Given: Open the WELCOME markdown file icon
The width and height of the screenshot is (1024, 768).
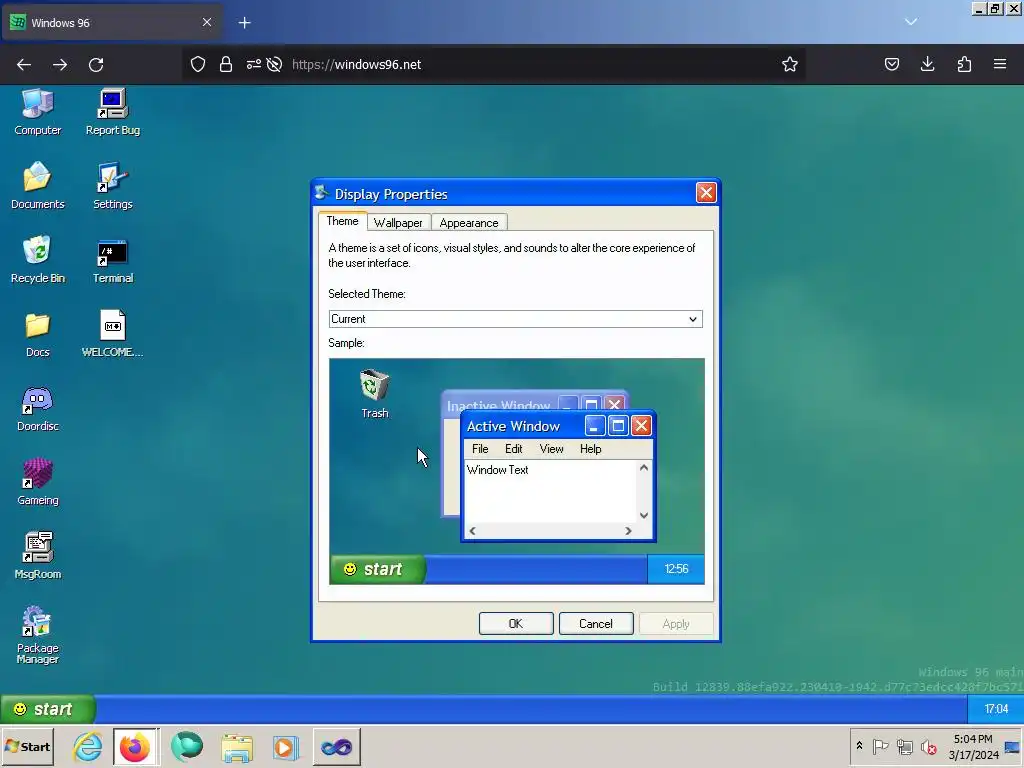Looking at the screenshot, I should coord(112,334).
